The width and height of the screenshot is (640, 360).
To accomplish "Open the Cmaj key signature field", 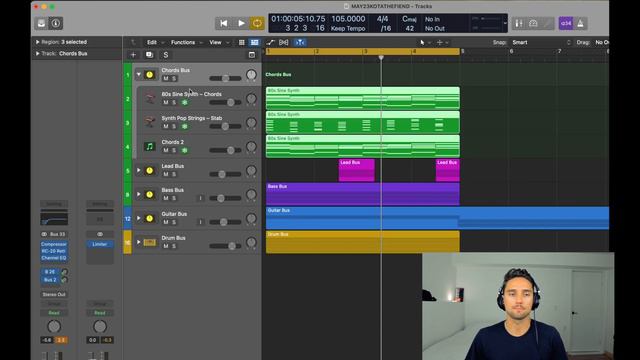I will pyautogui.click(x=409, y=19).
